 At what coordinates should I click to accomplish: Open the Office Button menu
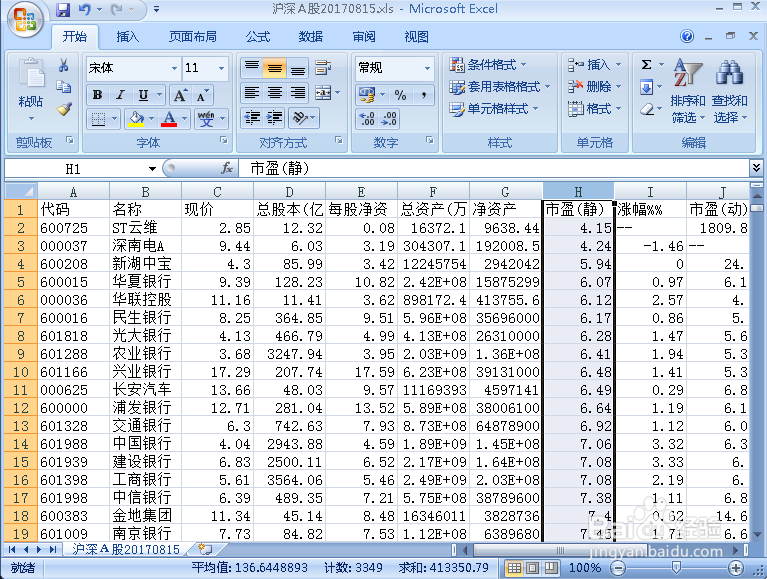tap(24, 20)
